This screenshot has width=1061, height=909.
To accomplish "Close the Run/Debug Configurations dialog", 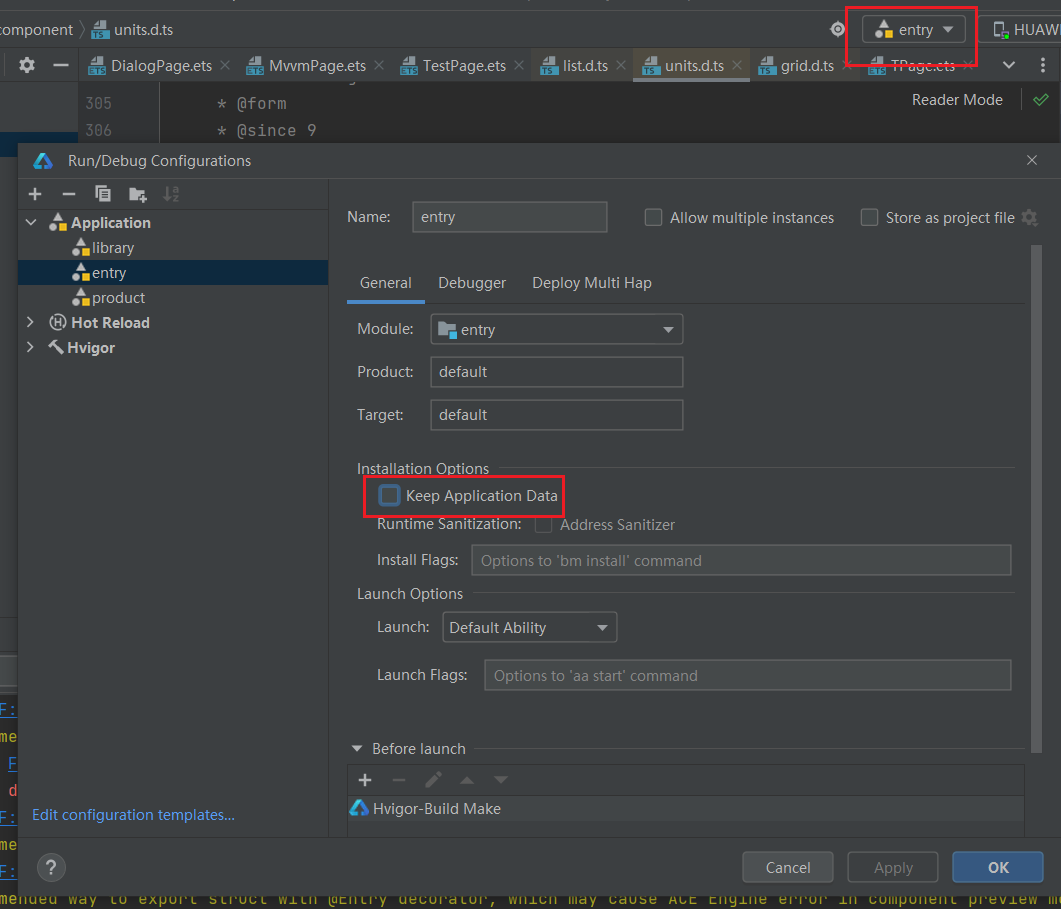I will (x=1031, y=160).
